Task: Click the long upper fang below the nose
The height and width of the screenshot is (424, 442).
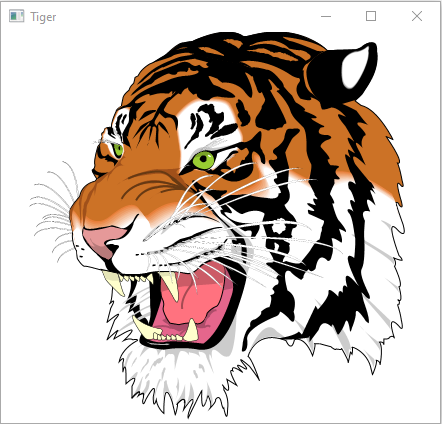Action: point(114,283)
